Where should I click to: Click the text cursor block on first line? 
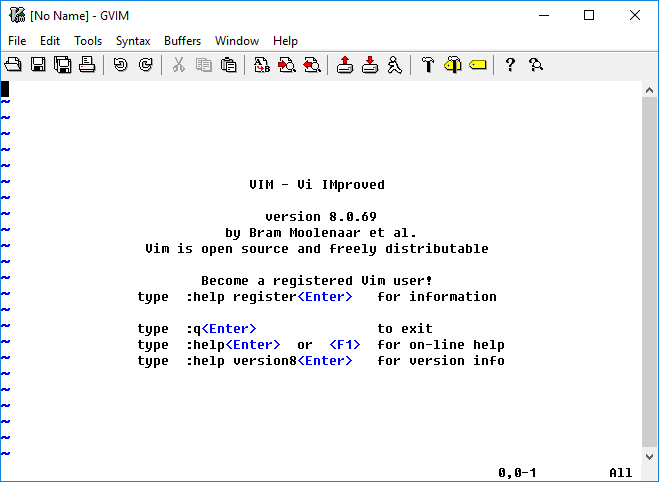pos(5,89)
